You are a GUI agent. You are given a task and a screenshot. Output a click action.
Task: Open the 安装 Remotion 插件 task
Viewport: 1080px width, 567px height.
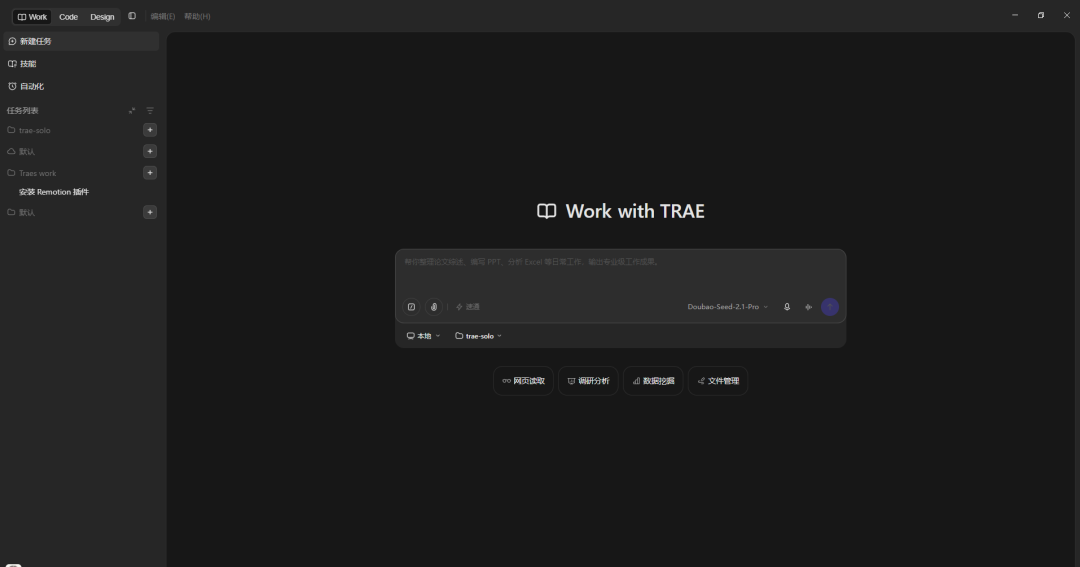(54, 192)
